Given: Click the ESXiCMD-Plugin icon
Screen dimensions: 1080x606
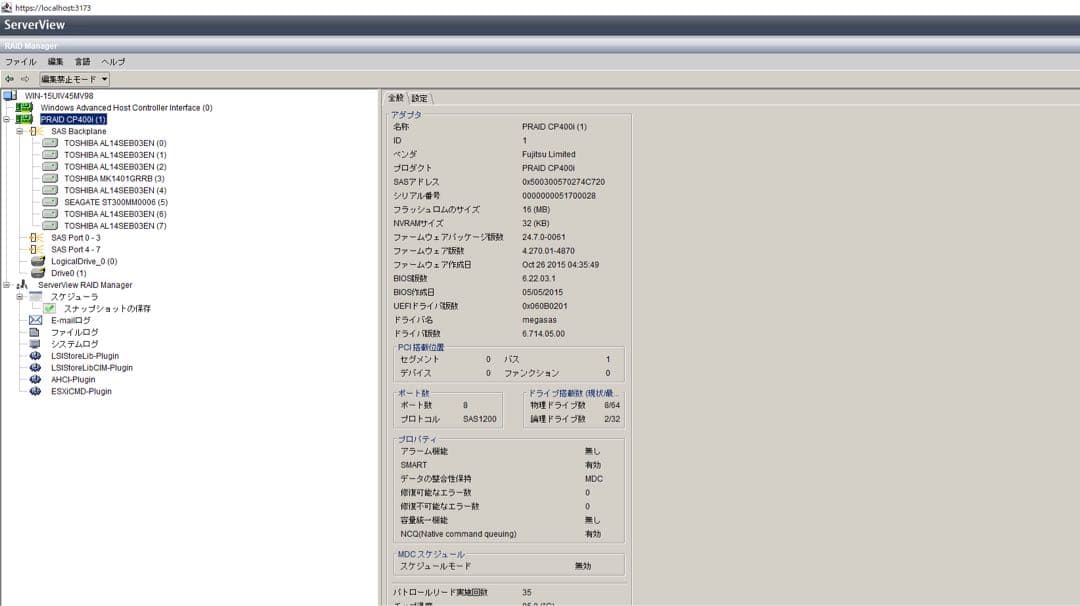Looking at the screenshot, I should pos(35,391).
